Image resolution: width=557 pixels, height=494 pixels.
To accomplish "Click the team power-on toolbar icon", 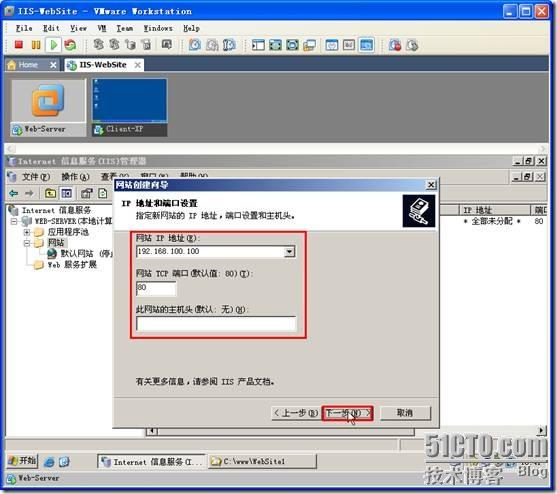I will (99, 45).
